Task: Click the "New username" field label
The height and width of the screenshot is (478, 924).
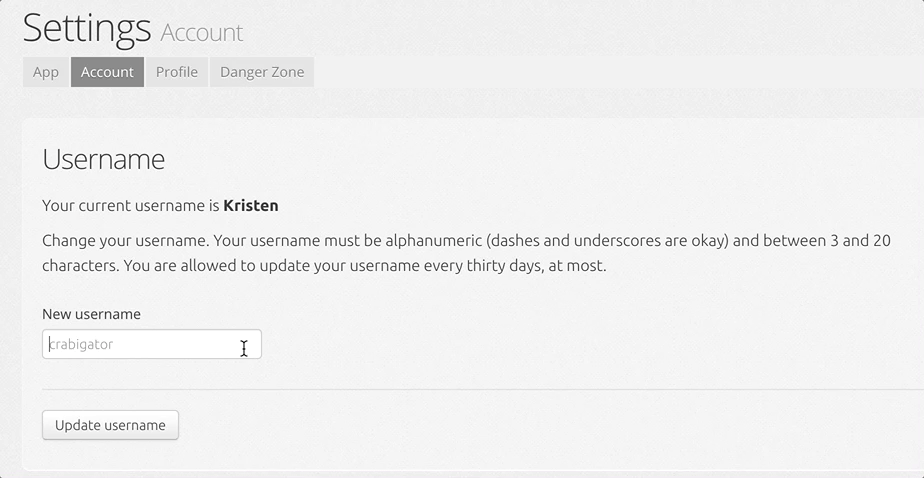Action: coord(91,314)
